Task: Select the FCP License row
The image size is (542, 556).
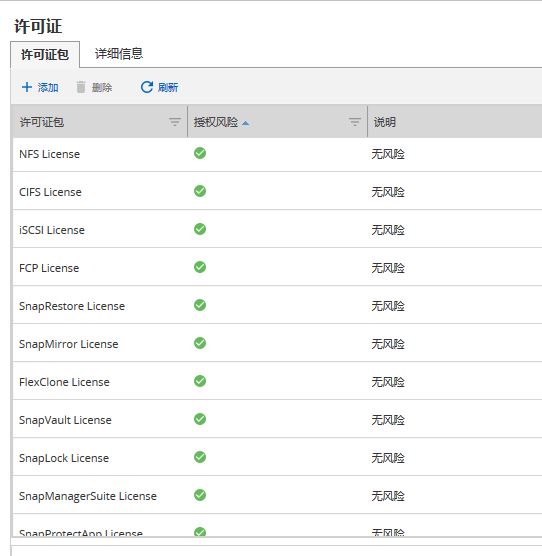Action: click(x=277, y=267)
